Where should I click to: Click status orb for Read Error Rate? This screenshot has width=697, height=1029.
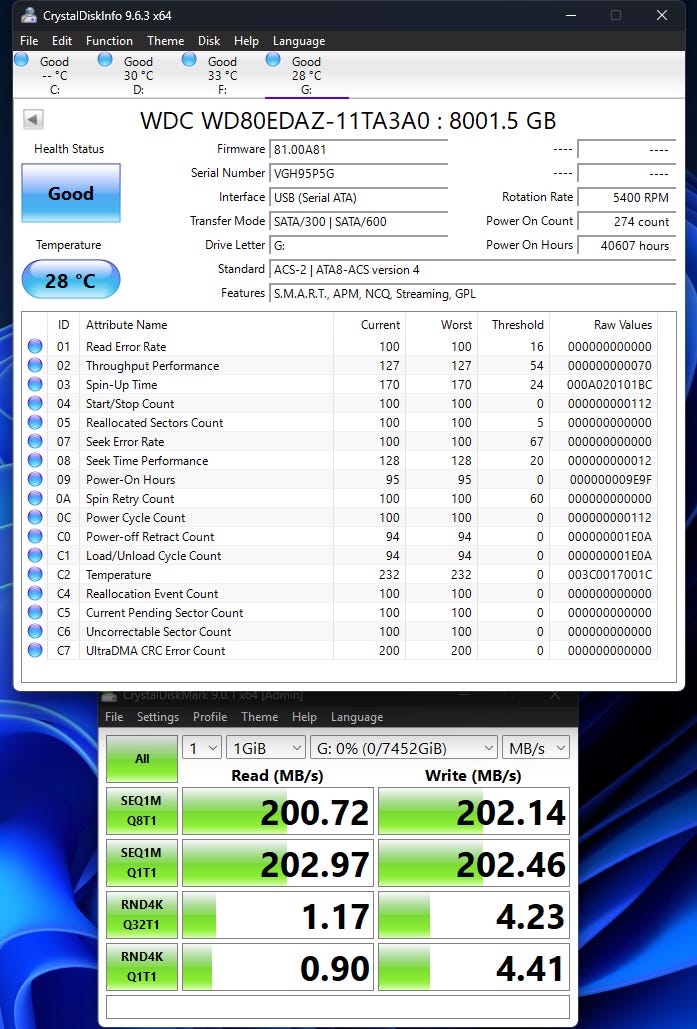(36, 346)
